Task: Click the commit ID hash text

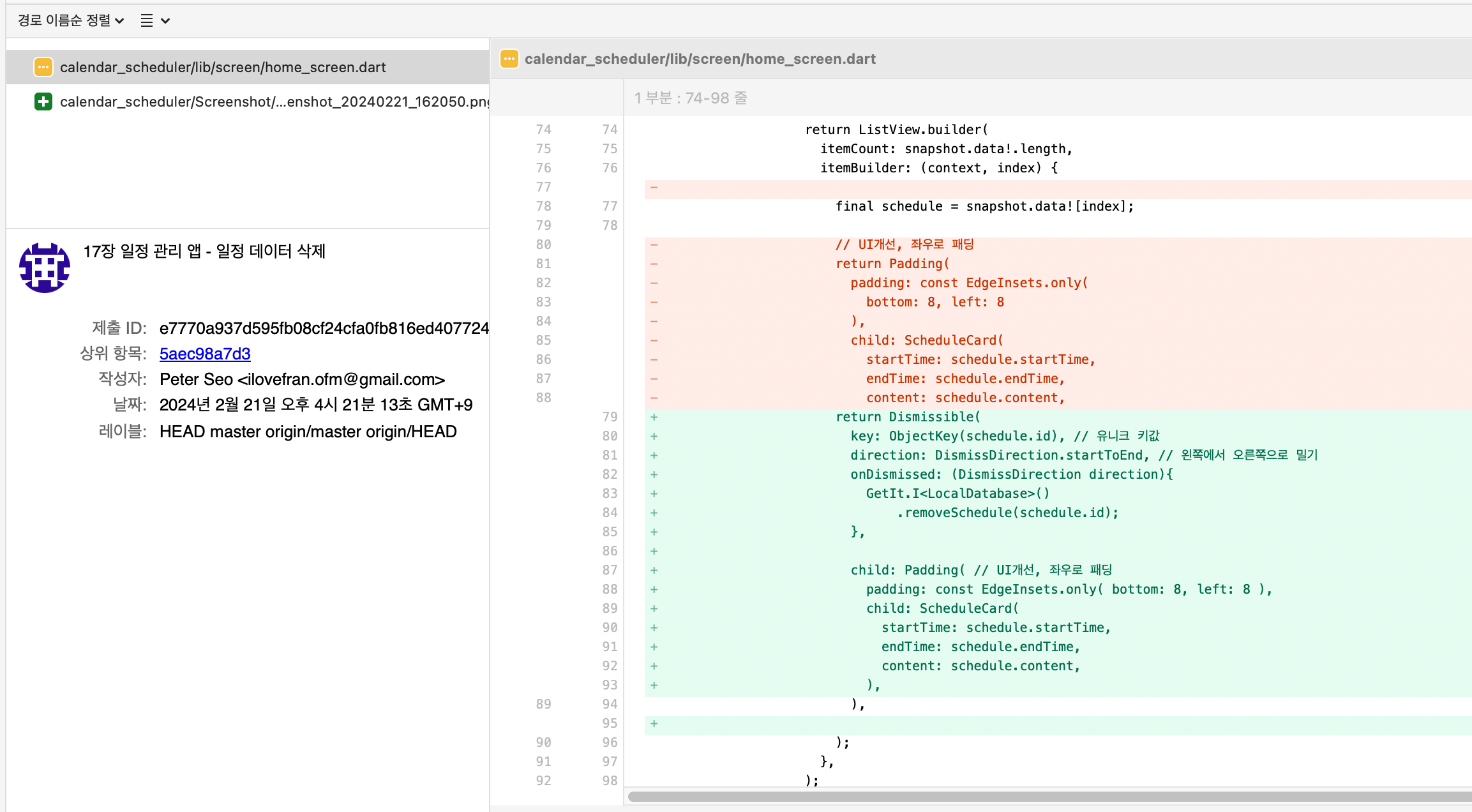Action: [x=324, y=328]
